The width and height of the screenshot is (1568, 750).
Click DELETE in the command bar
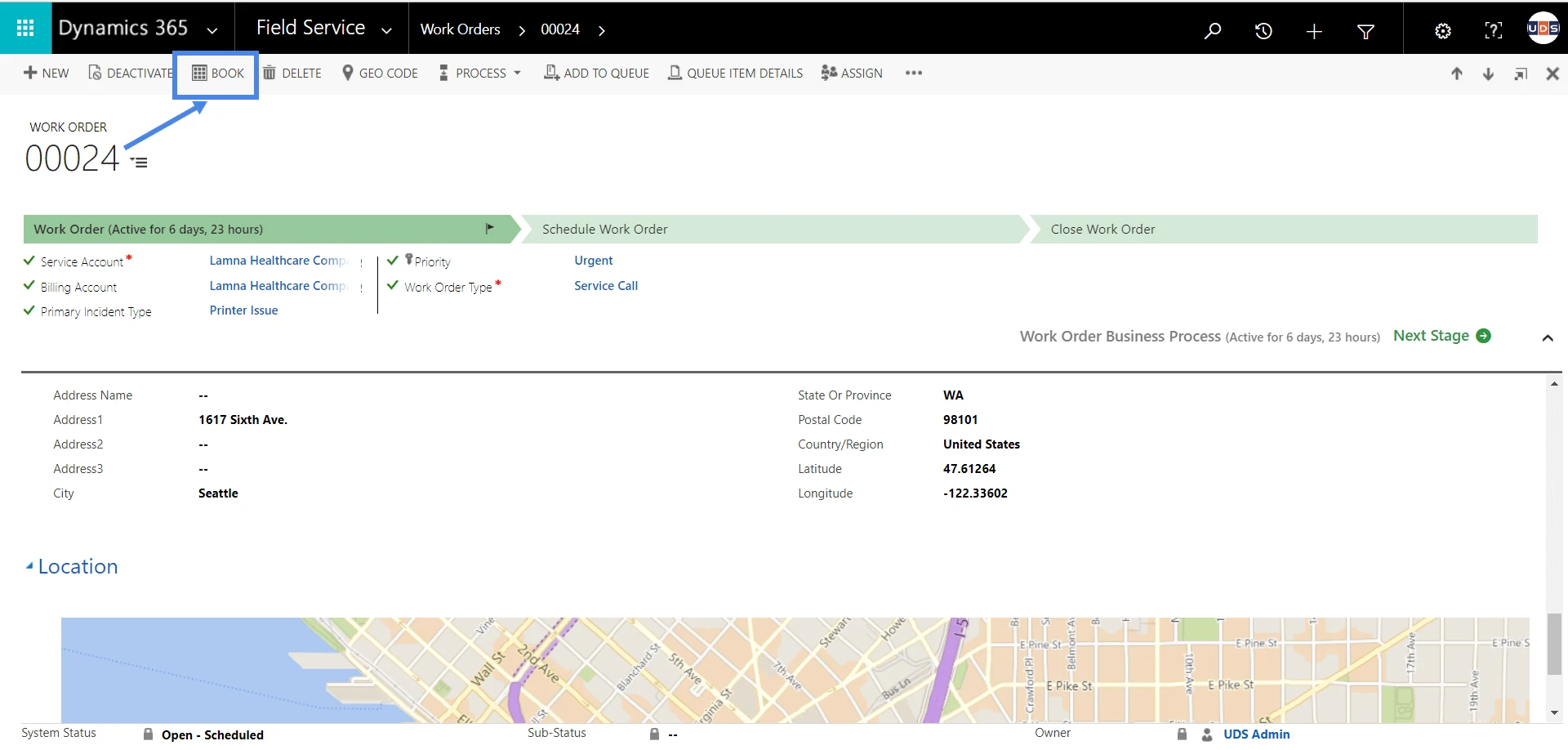(x=292, y=73)
